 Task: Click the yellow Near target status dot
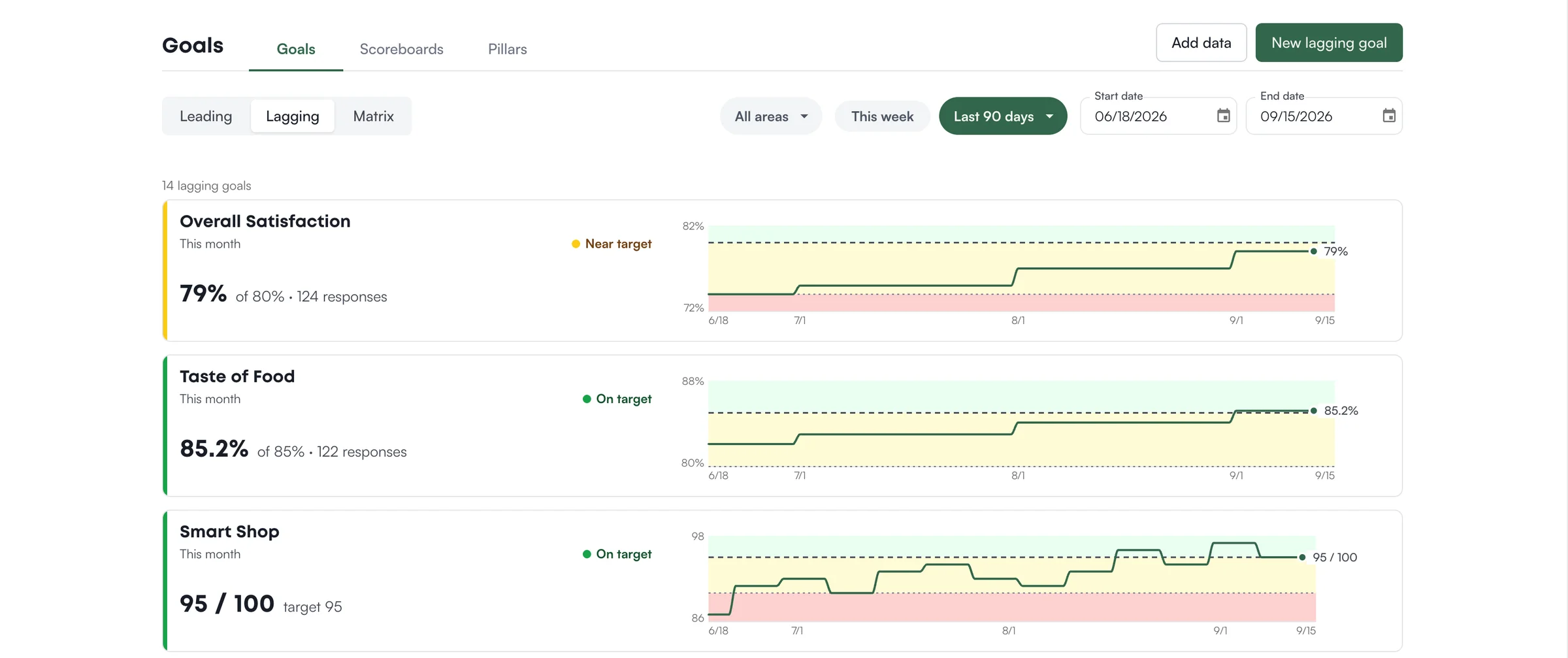coord(576,244)
